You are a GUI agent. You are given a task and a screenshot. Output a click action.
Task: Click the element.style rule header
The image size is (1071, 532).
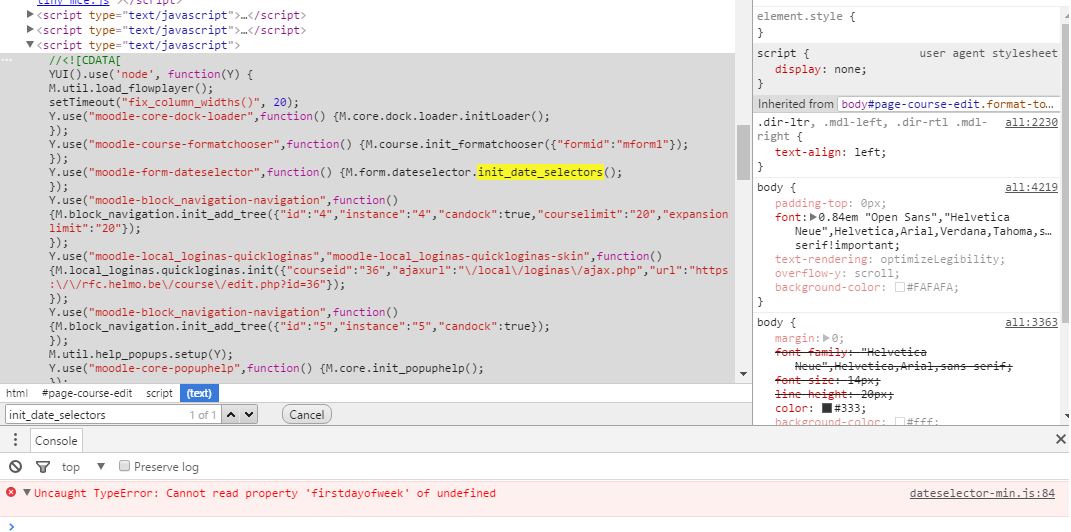(x=806, y=16)
